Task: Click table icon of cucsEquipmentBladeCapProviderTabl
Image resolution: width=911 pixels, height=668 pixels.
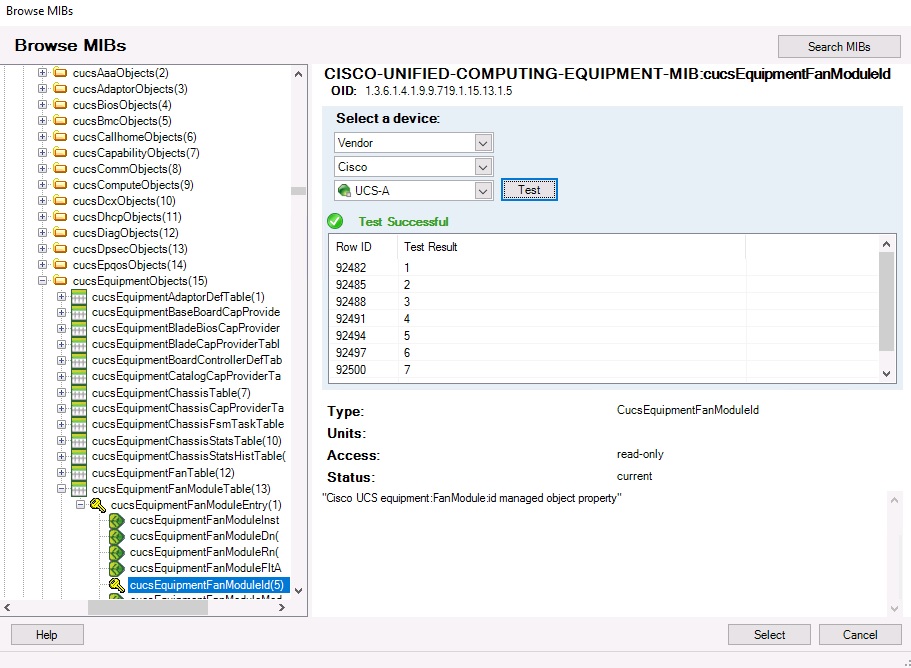Action: click(x=79, y=344)
